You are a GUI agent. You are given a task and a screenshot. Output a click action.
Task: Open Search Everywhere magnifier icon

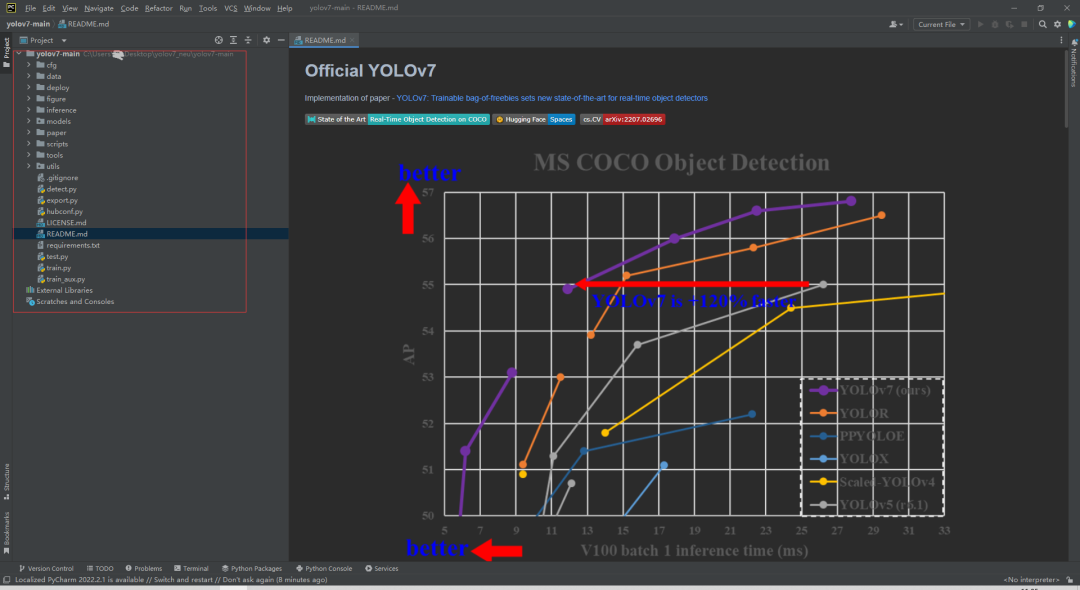coord(1043,24)
